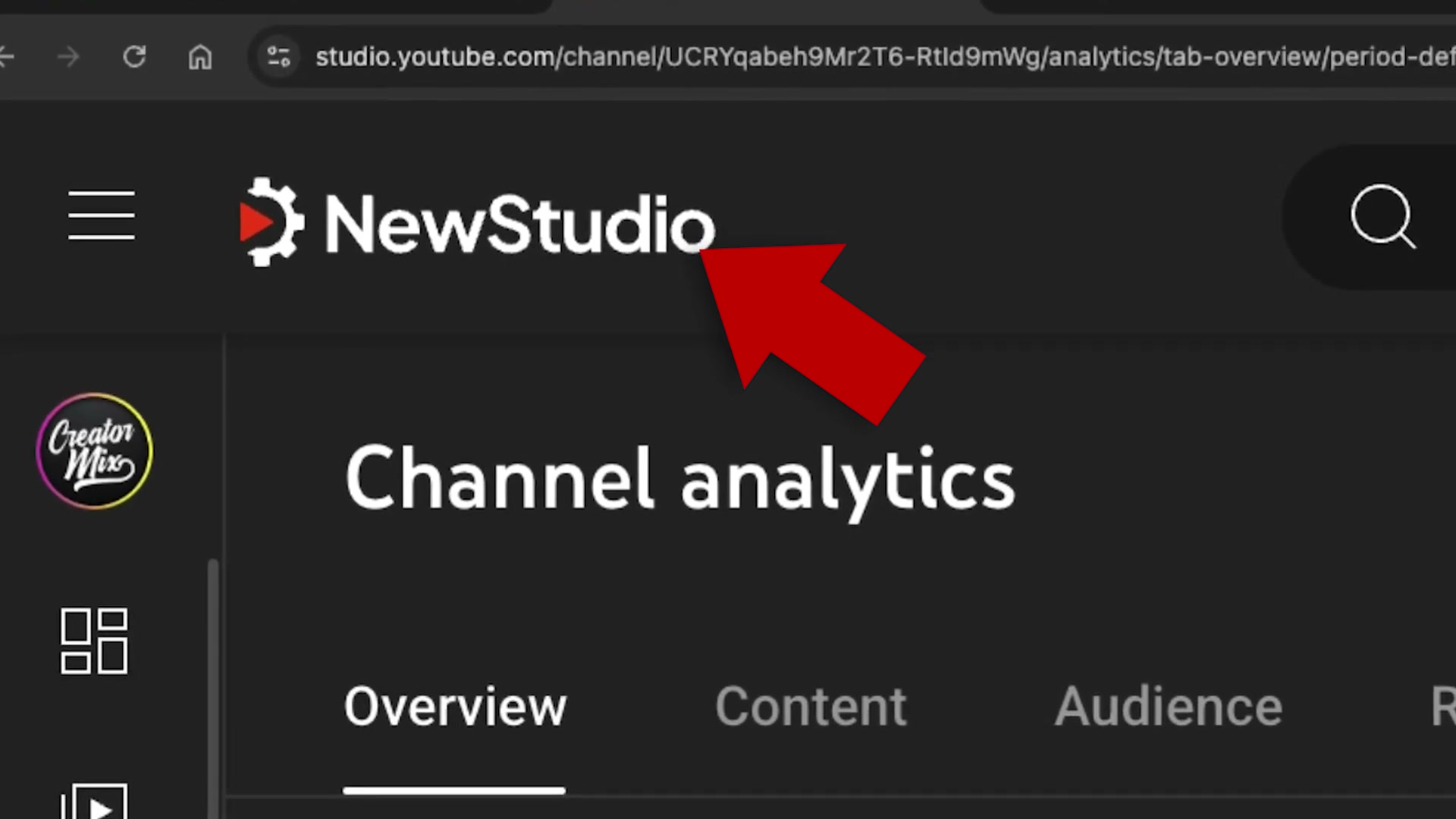Open the Content sidebar video icon
Image resolution: width=1456 pixels, height=819 pixels.
[x=94, y=801]
